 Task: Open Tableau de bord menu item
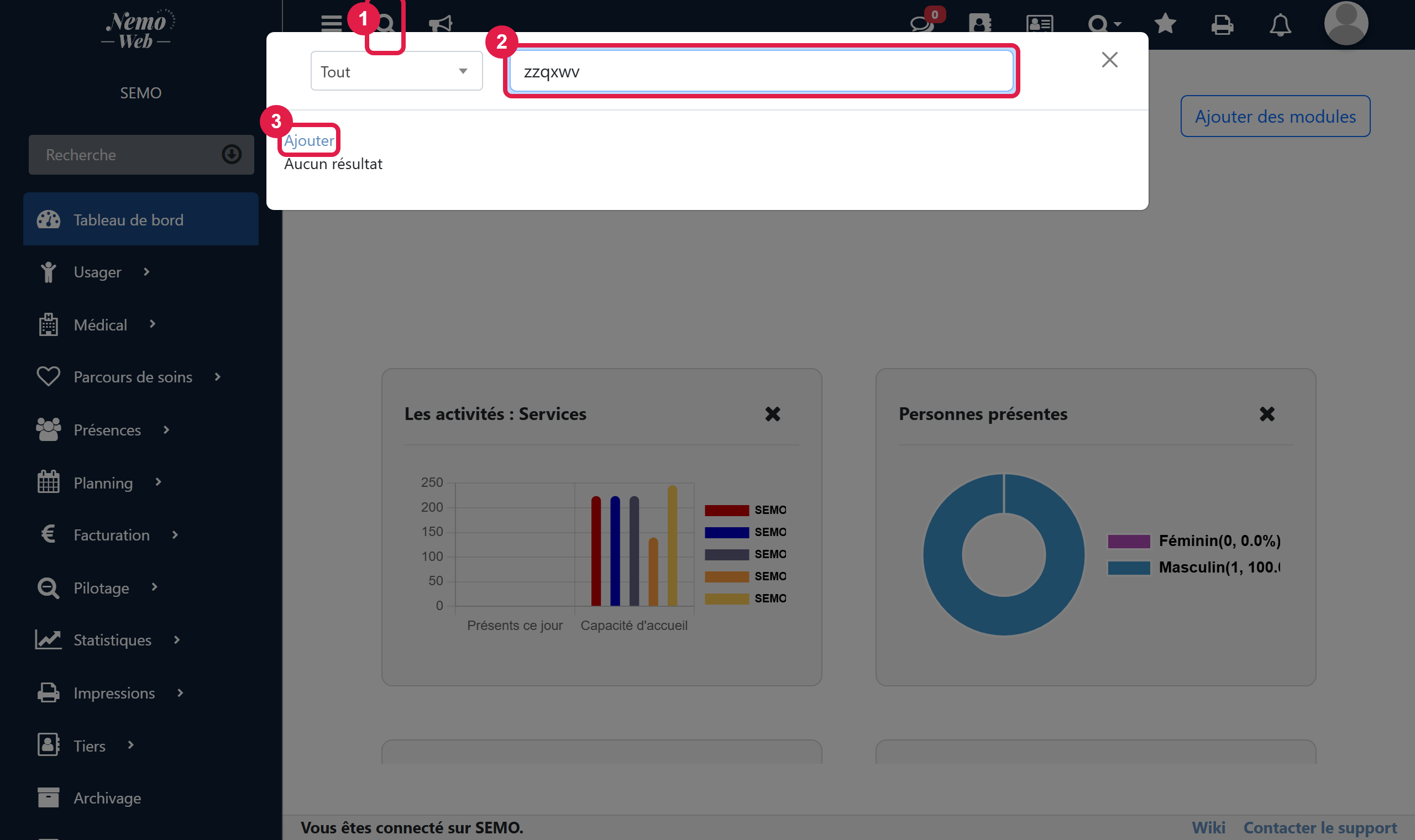coord(141,219)
